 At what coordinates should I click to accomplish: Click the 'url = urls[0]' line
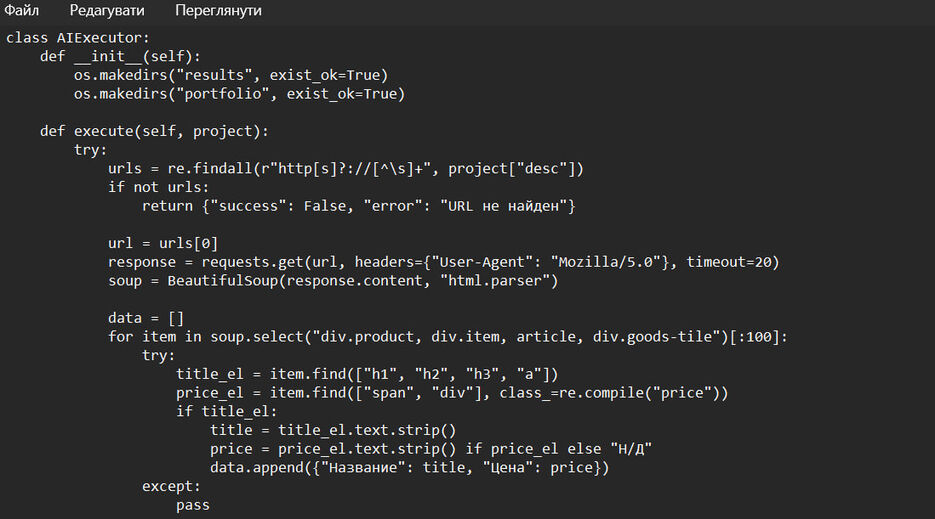[163, 243]
